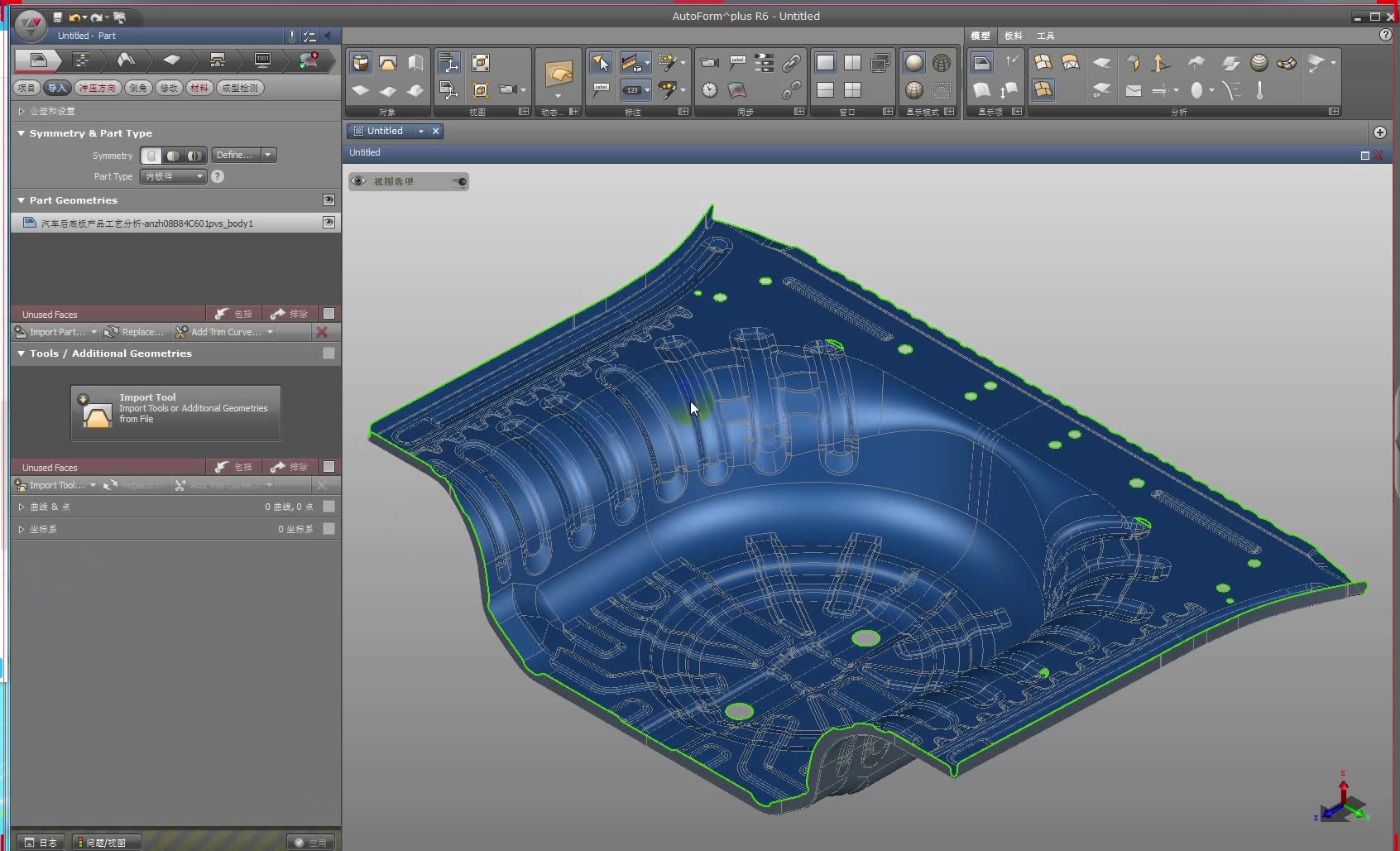Switch to the 模型 ribbon tab
Image resolution: width=1400 pixels, height=851 pixels.
[x=980, y=36]
